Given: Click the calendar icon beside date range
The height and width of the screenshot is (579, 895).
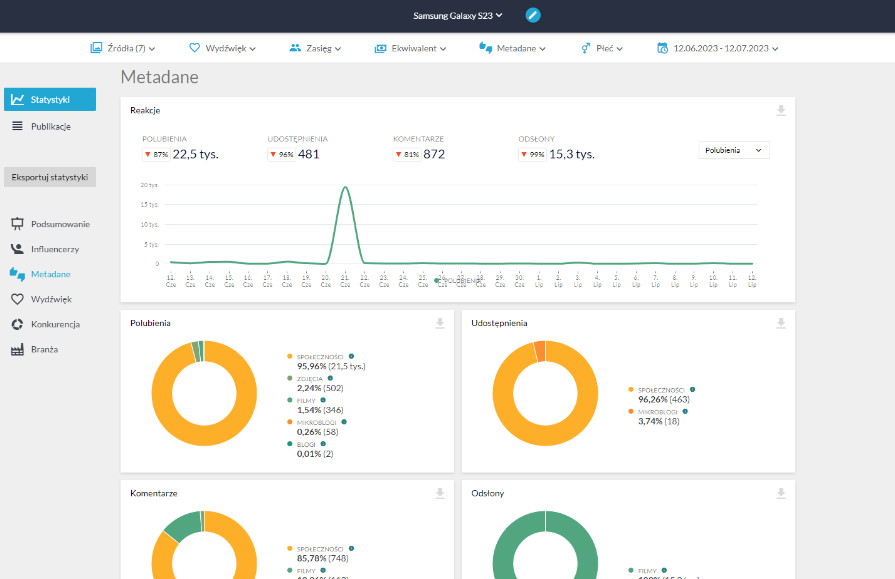Looking at the screenshot, I should [662, 48].
